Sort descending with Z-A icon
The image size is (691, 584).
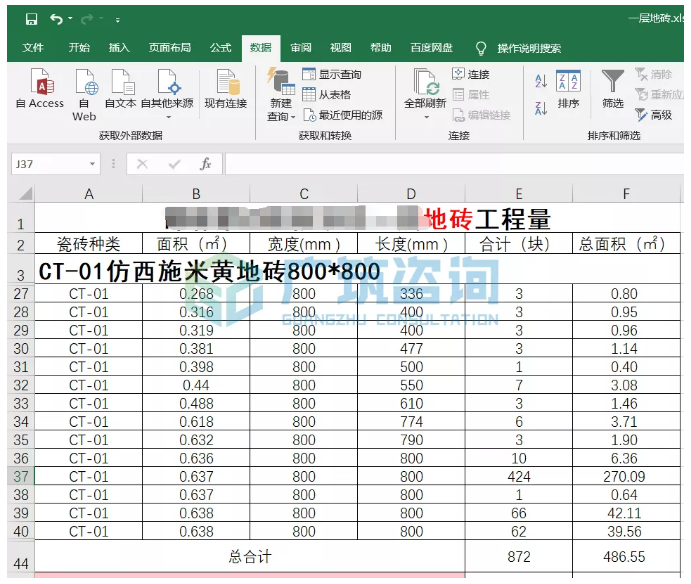[x=541, y=108]
